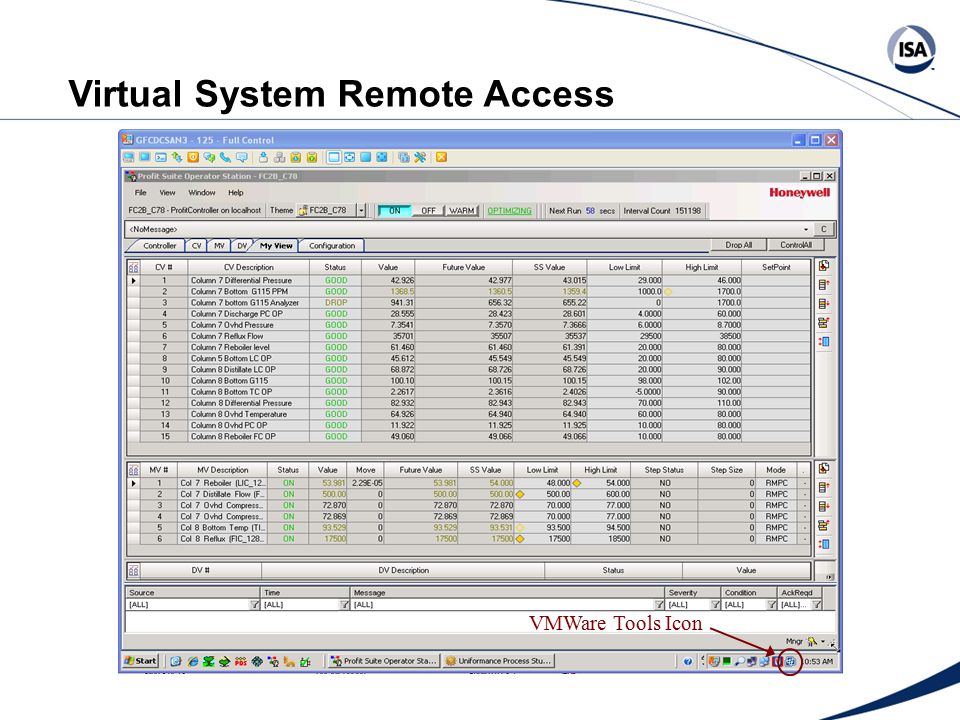Select the Column 7 Reflux Flow row
The width and height of the screenshot is (960, 720).
(470, 336)
